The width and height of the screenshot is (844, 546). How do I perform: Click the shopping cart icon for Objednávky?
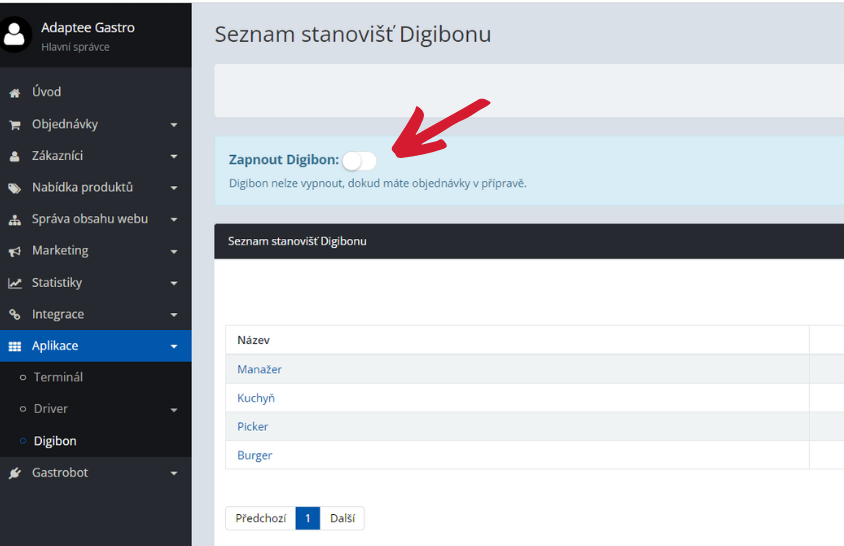coord(15,125)
